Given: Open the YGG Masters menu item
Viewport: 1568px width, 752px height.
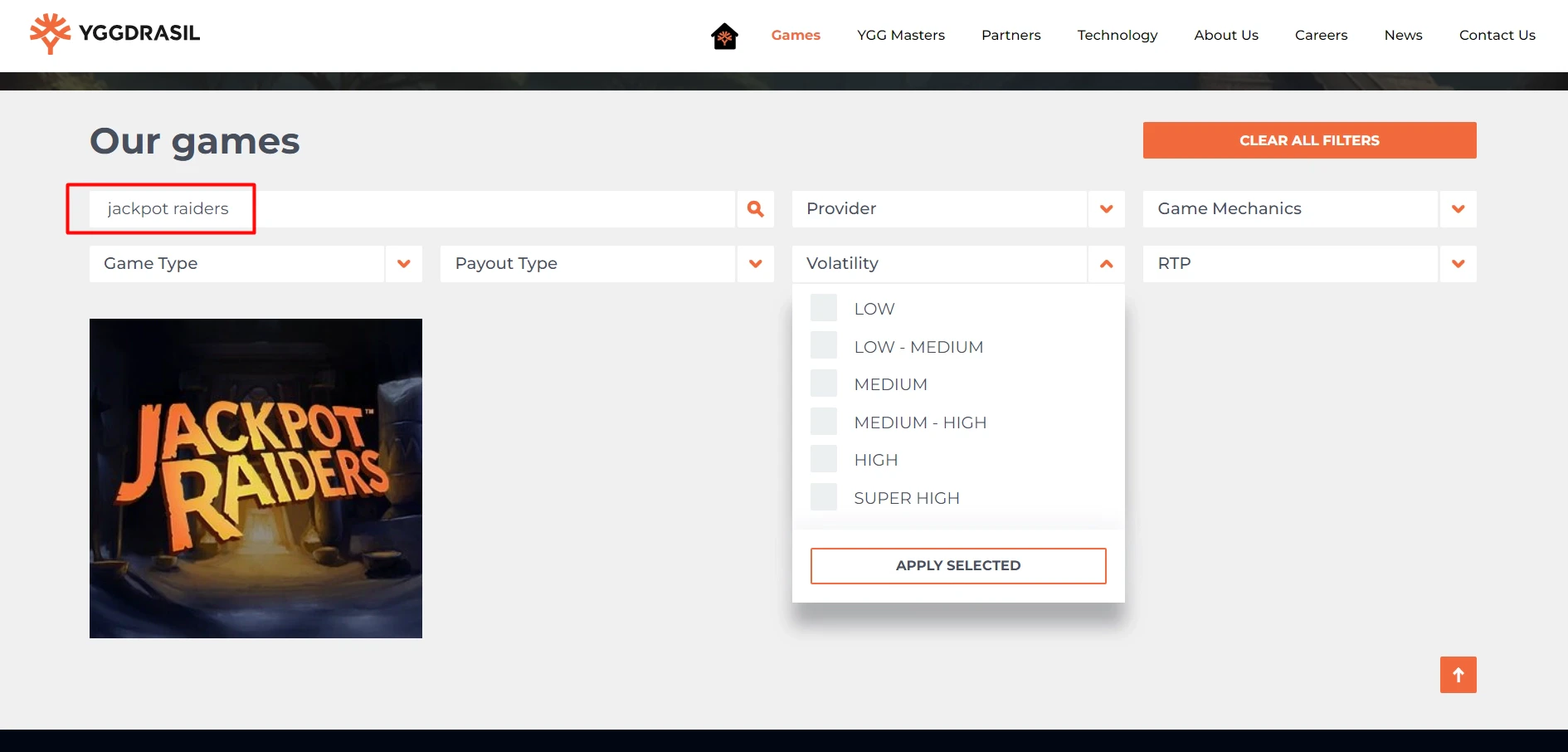Looking at the screenshot, I should pos(901,35).
